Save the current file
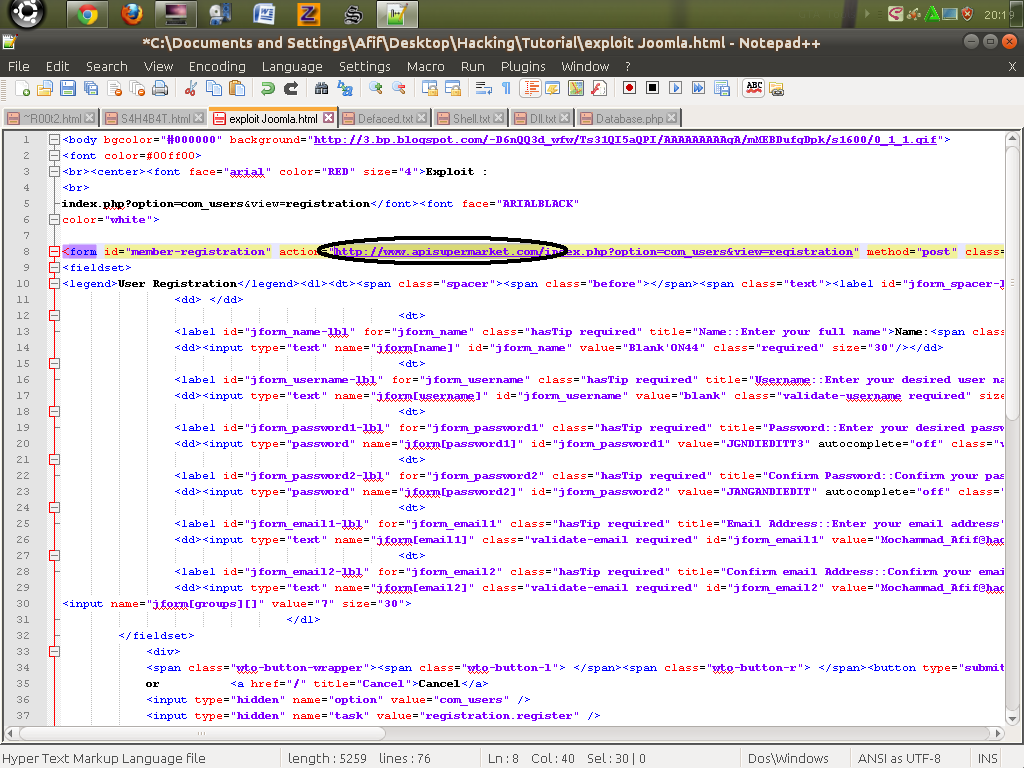The width and height of the screenshot is (1024, 768). pos(67,89)
